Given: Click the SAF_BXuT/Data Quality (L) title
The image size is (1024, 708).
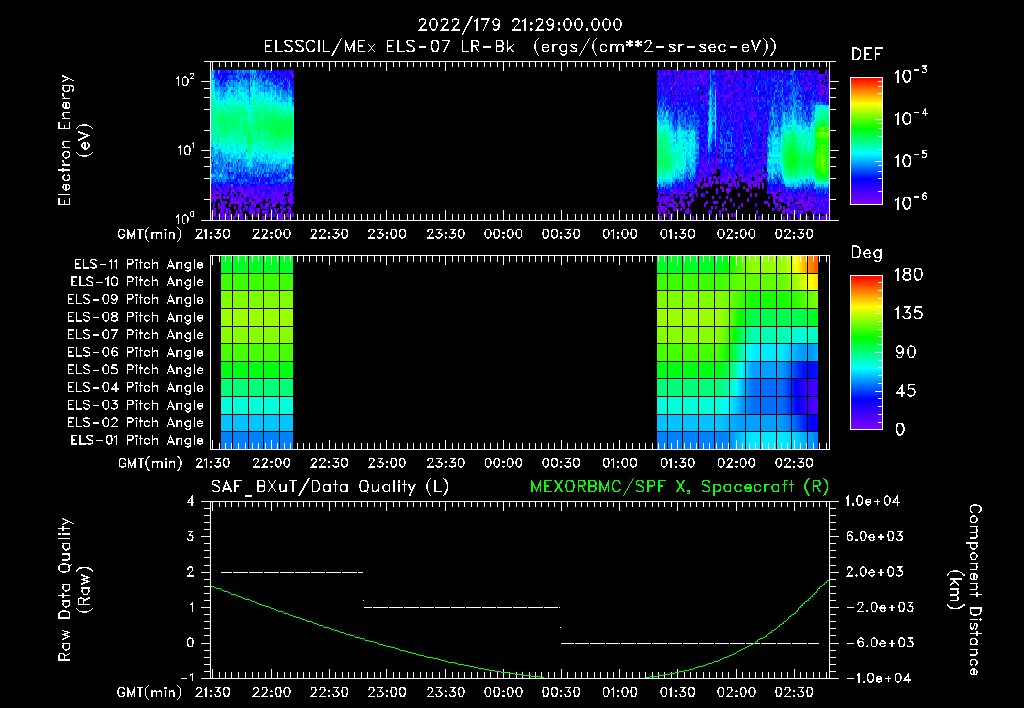Looking at the screenshot, I should [x=330, y=487].
